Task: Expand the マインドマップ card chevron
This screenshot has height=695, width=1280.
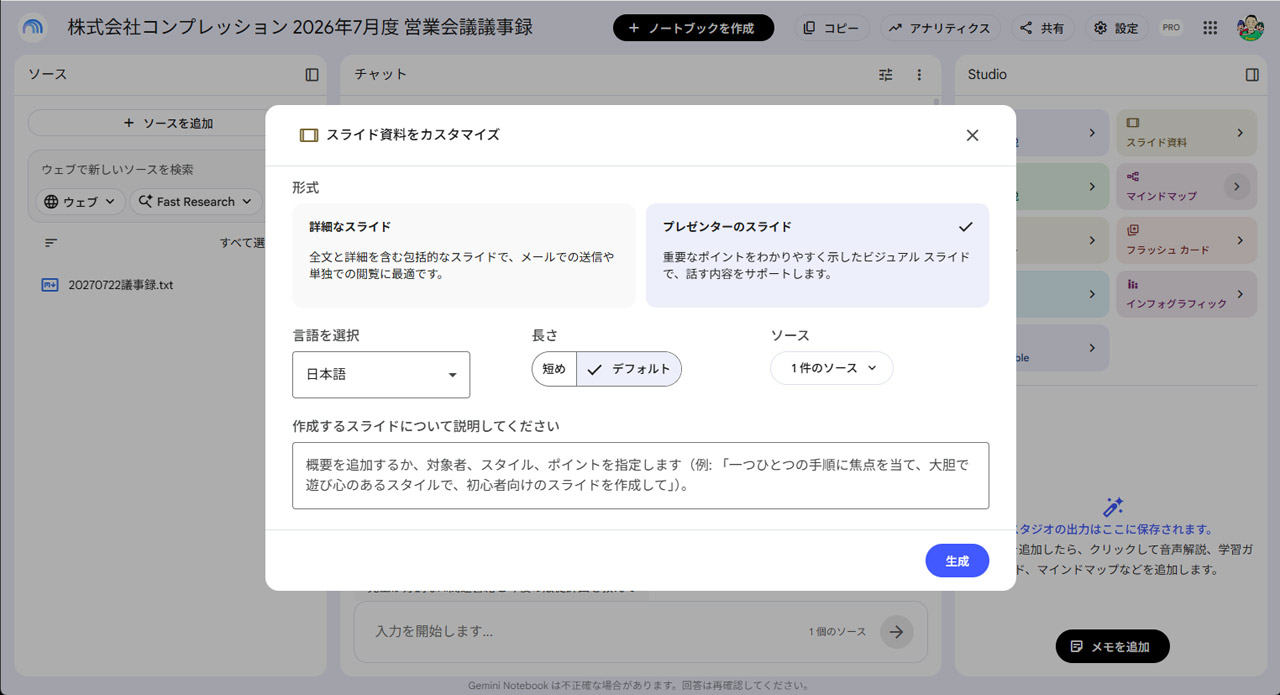Action: (1237, 187)
